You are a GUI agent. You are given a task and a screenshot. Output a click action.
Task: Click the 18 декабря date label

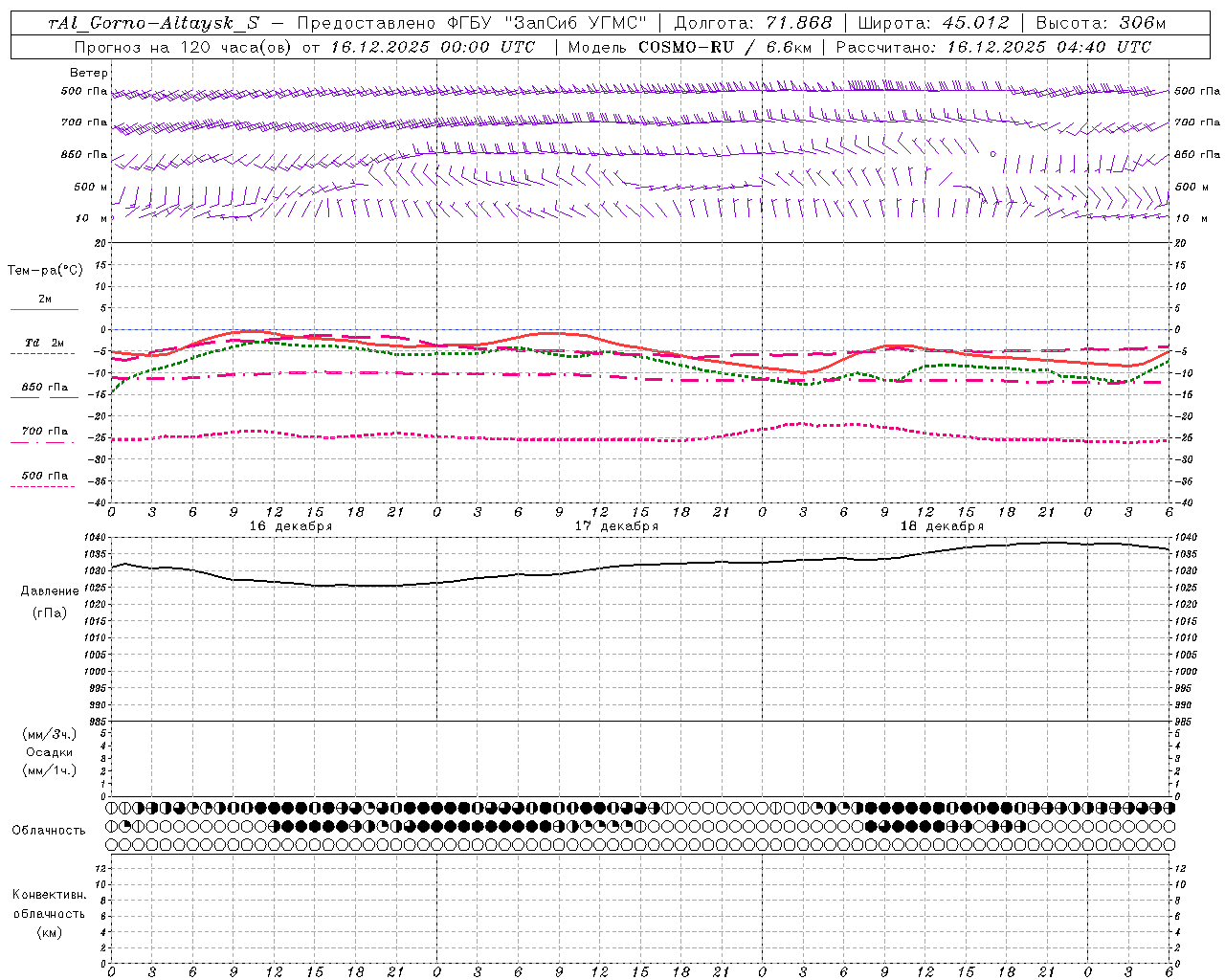click(942, 526)
